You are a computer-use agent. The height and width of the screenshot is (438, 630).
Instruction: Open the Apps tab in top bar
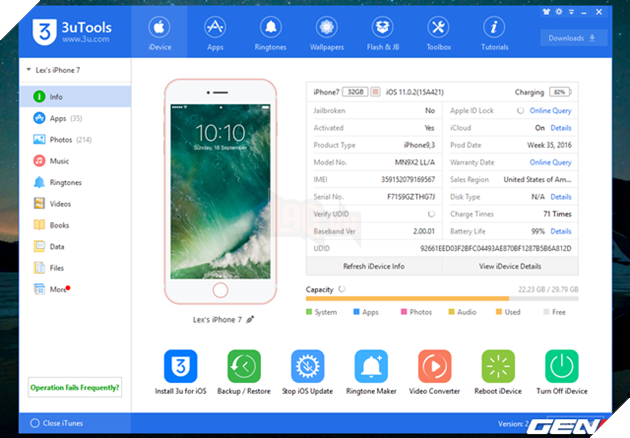(x=215, y=34)
